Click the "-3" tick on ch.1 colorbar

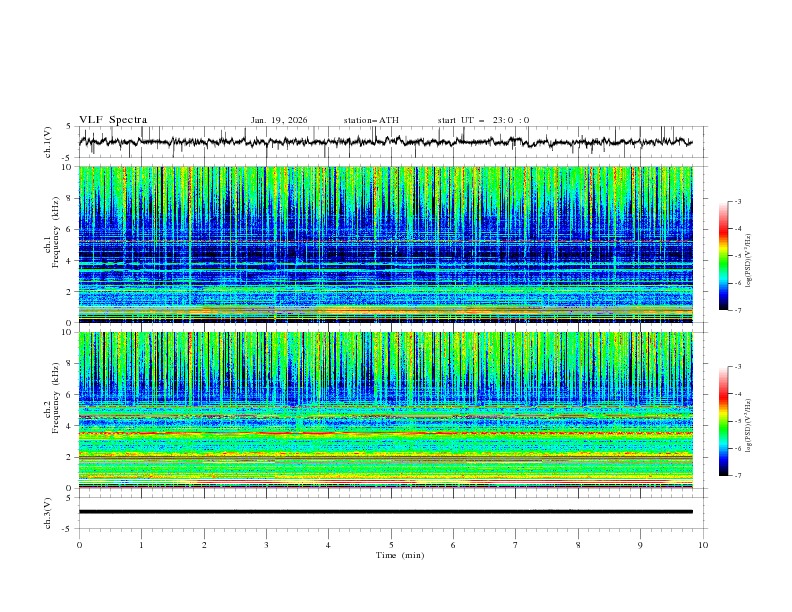point(737,201)
